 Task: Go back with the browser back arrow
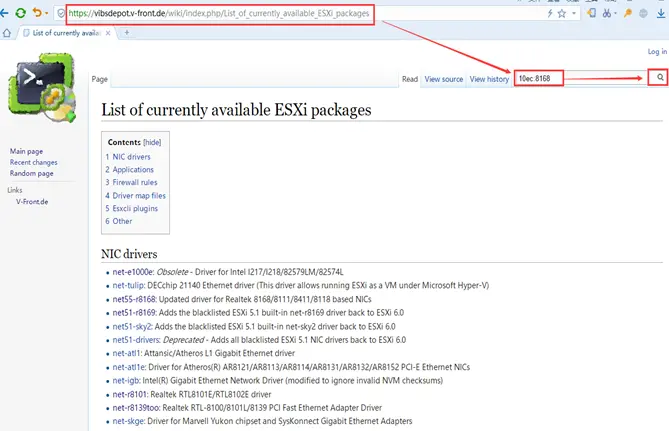point(4,13)
